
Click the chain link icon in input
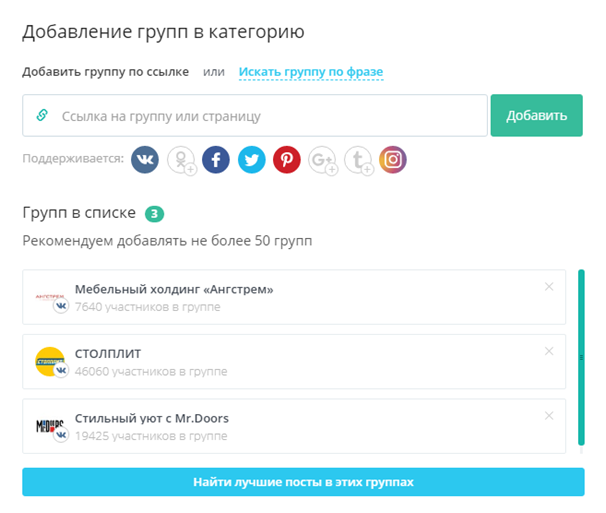coord(42,115)
